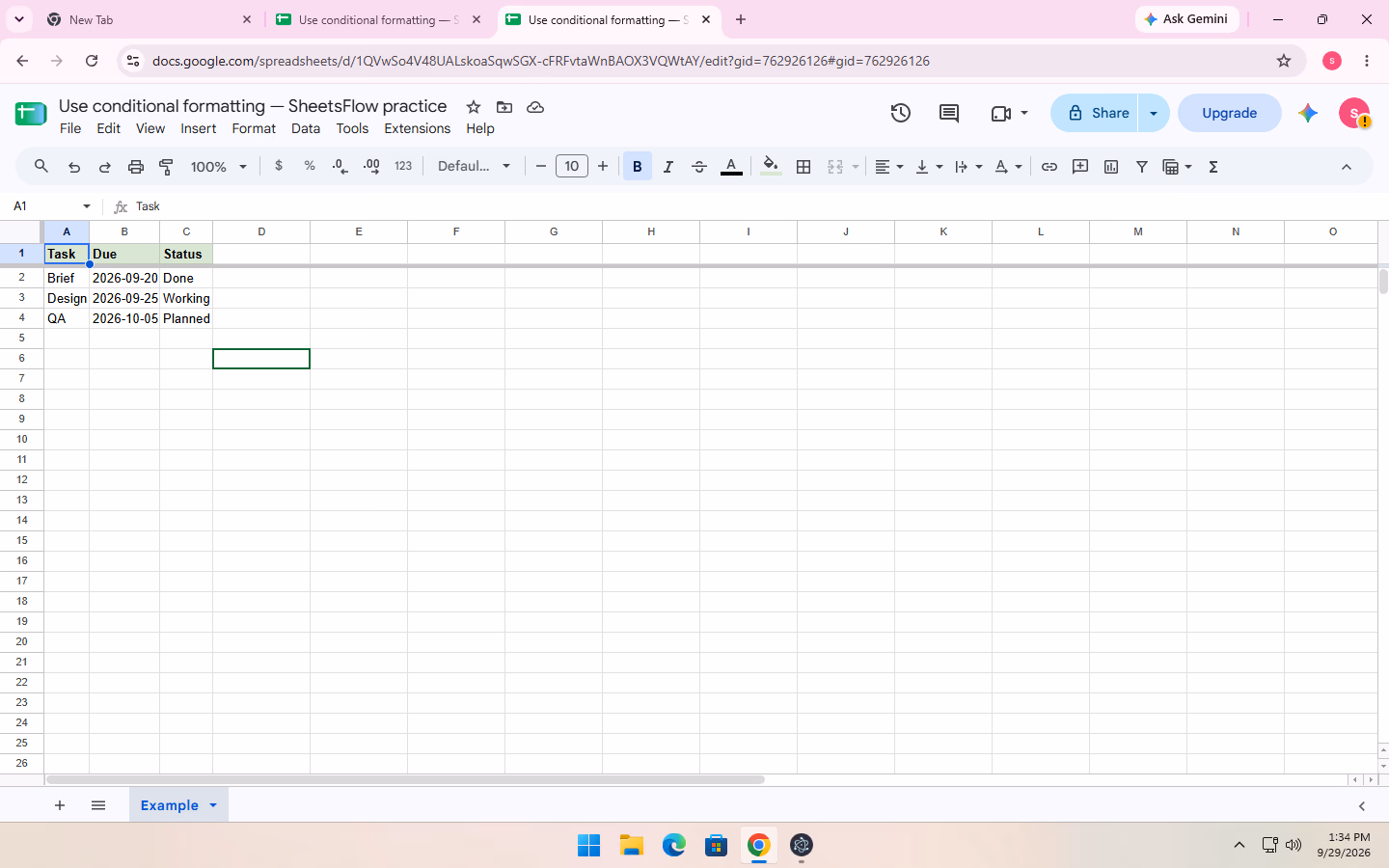Add a comment from toolbar

click(x=1080, y=167)
